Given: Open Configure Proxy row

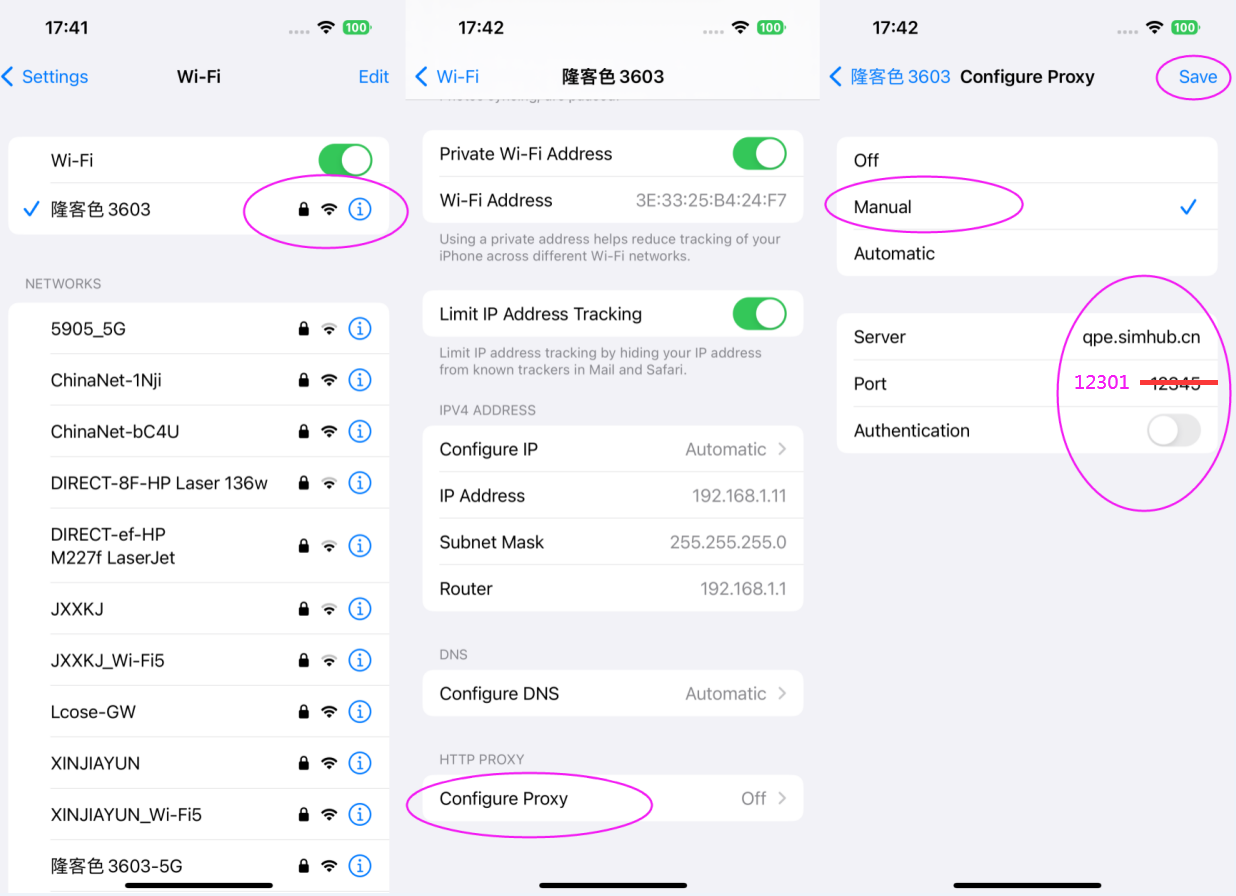Looking at the screenshot, I should point(613,798).
